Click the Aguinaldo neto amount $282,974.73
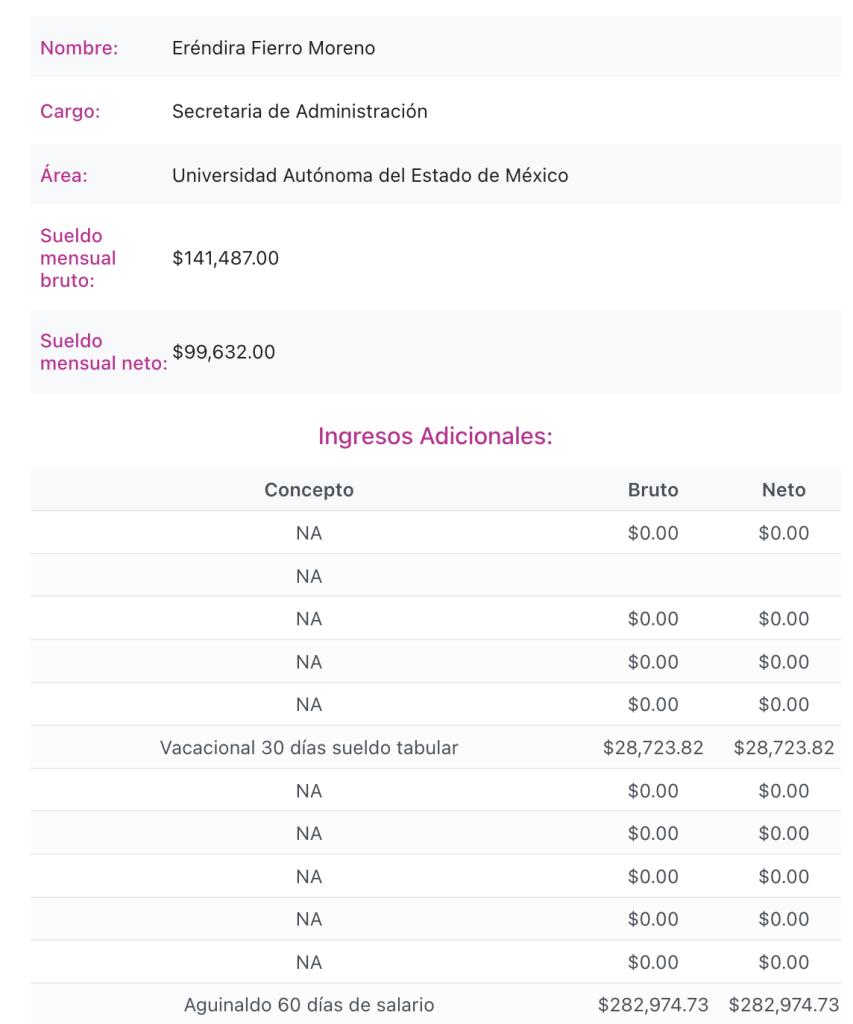Image resolution: width=853 pixels, height=1024 pixels. [x=784, y=1005]
